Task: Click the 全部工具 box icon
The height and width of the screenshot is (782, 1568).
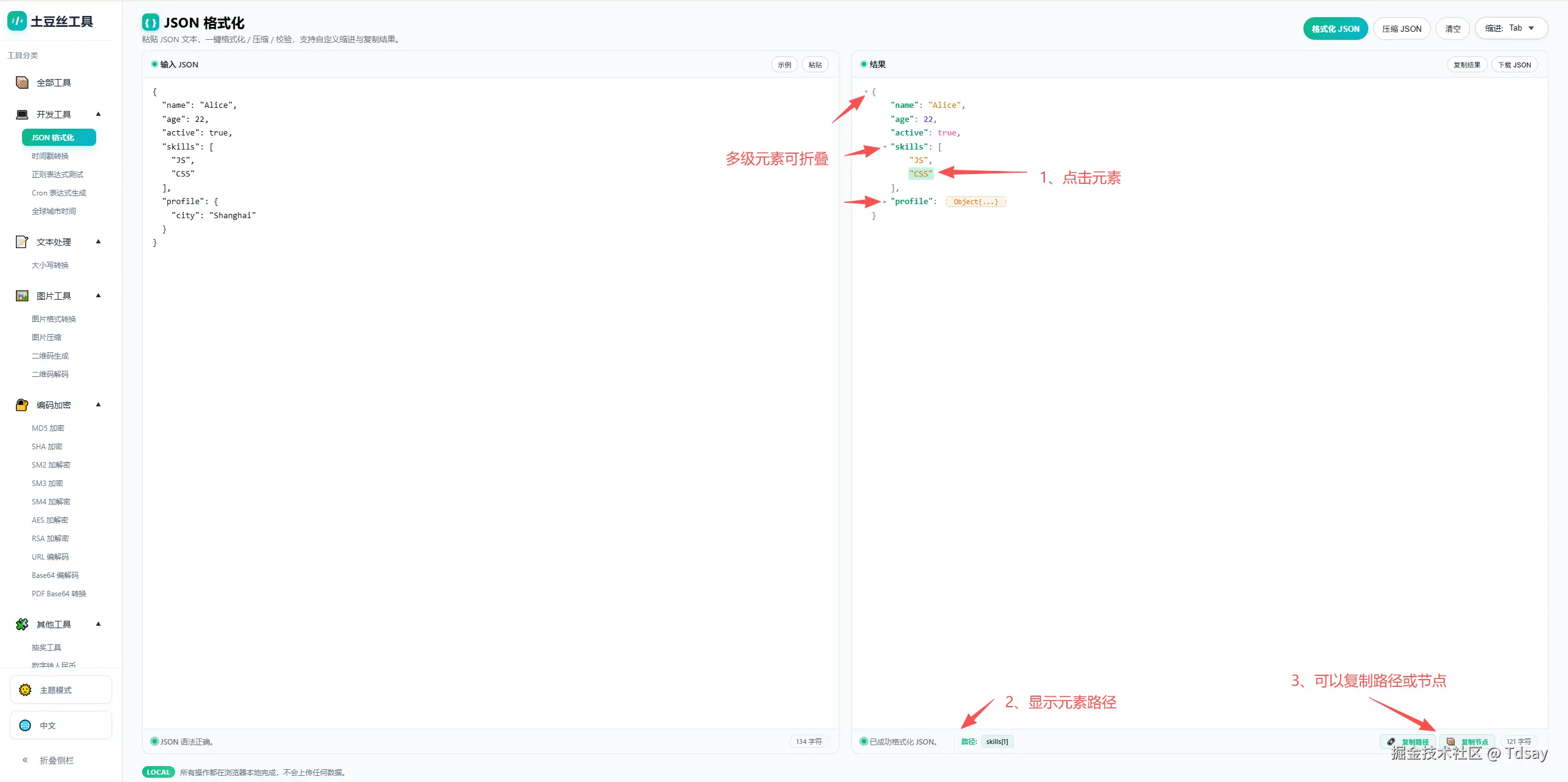Action: tap(22, 83)
